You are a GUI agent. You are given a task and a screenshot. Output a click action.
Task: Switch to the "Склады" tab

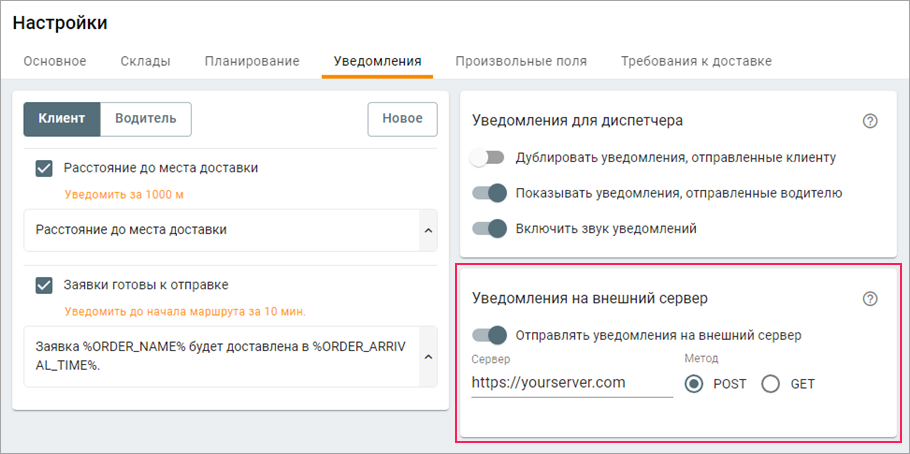pos(145,61)
